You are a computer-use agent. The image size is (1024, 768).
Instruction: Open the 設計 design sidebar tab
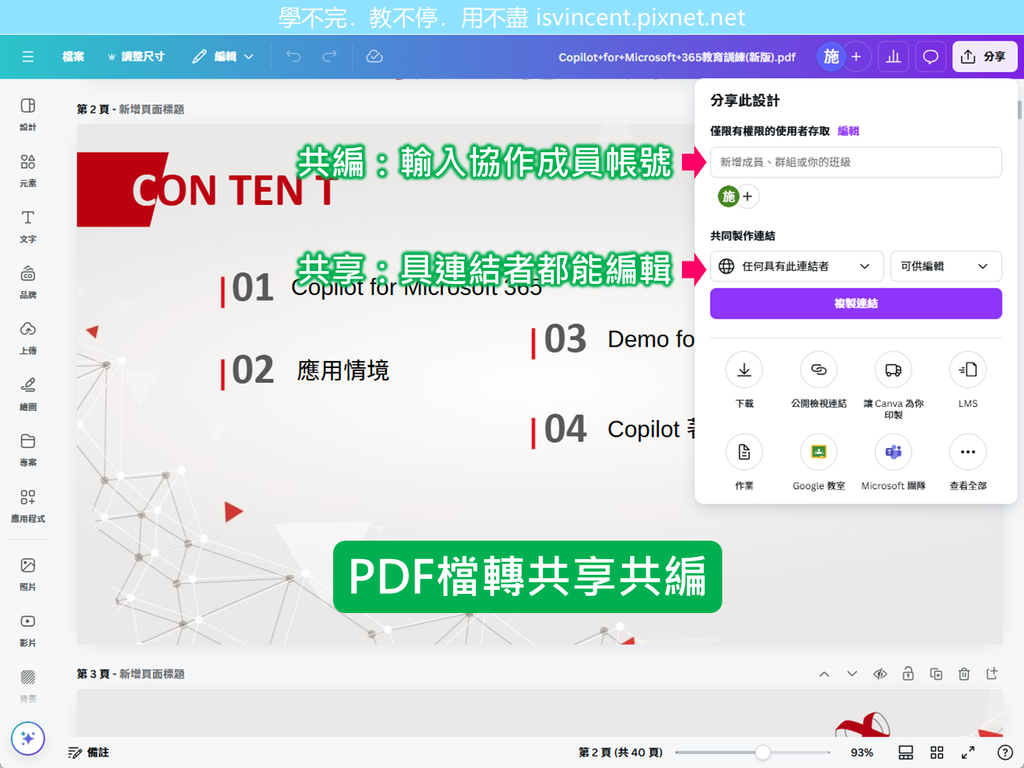point(27,114)
